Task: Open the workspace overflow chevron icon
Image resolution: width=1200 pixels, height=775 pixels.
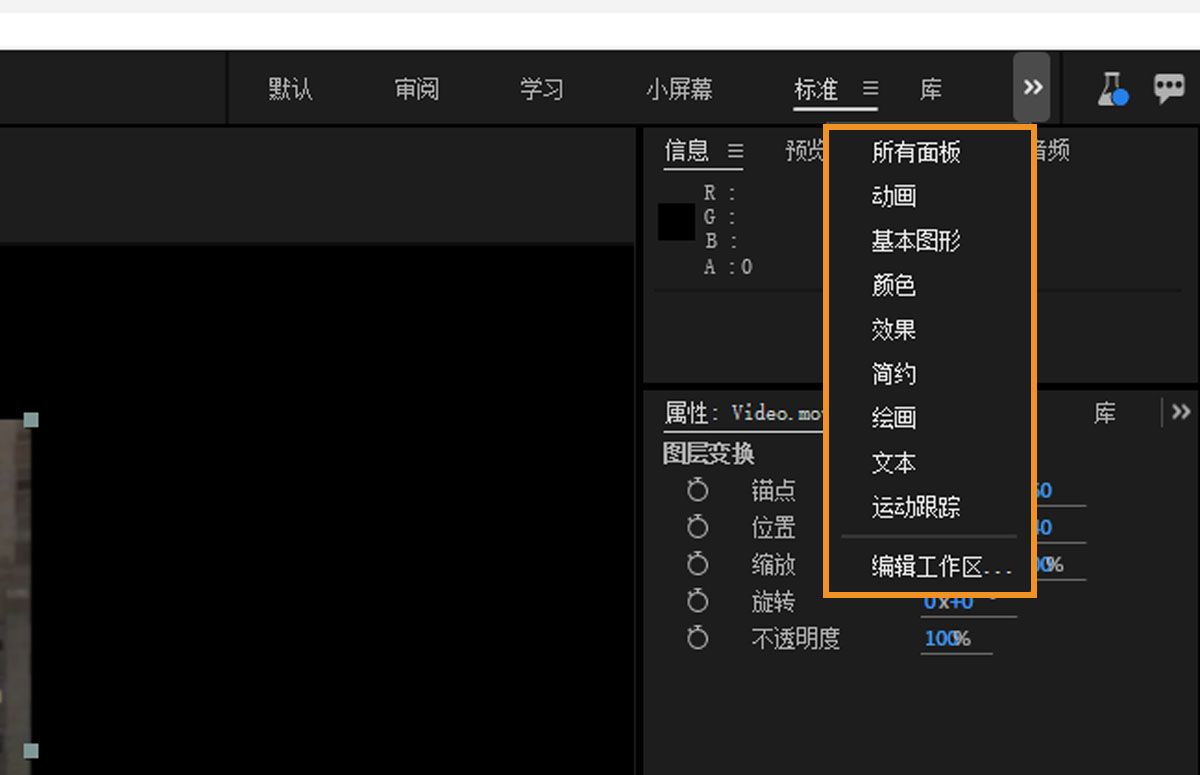Action: pyautogui.click(x=1032, y=87)
